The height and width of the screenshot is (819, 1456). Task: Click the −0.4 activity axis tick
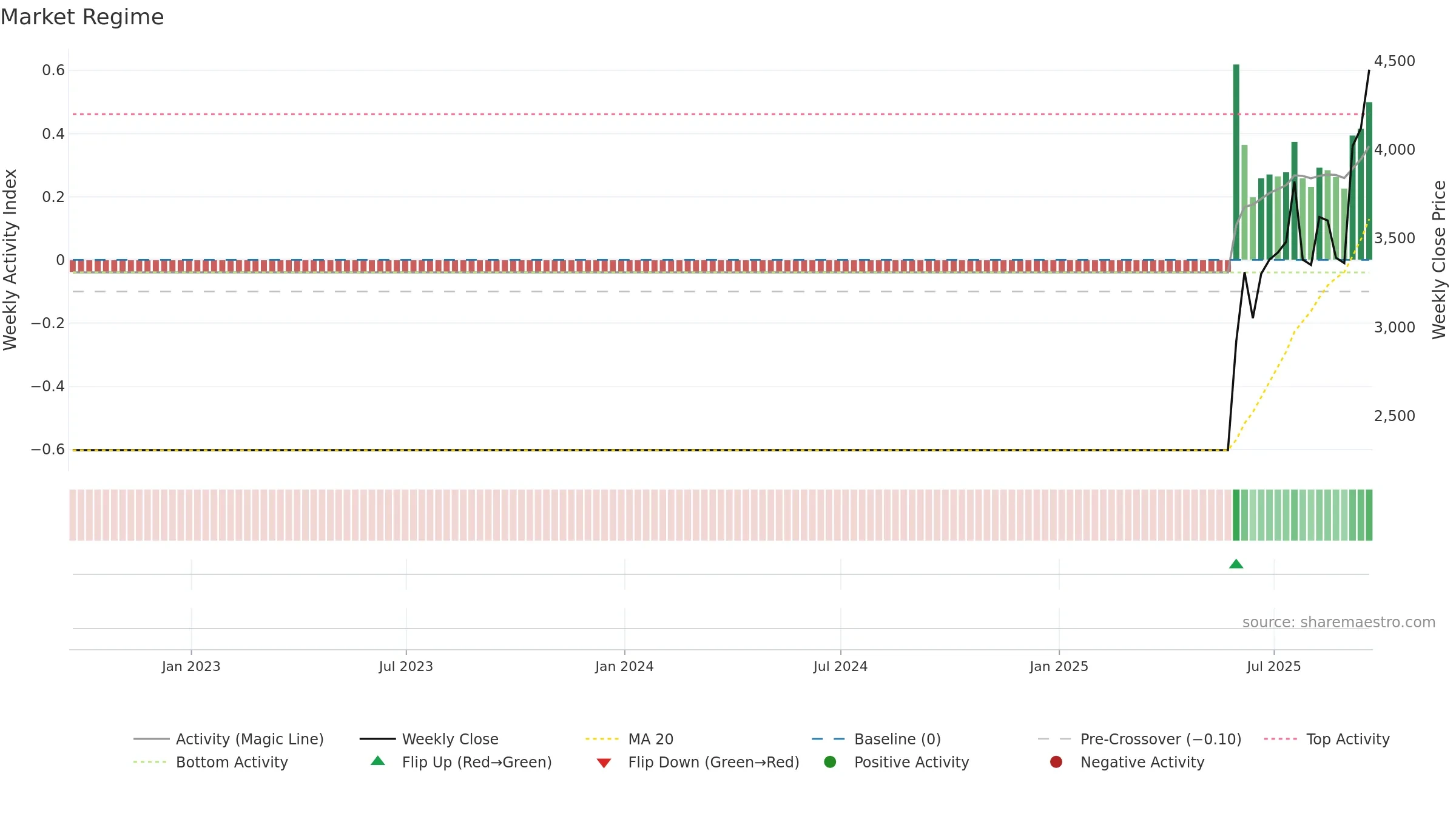(48, 386)
